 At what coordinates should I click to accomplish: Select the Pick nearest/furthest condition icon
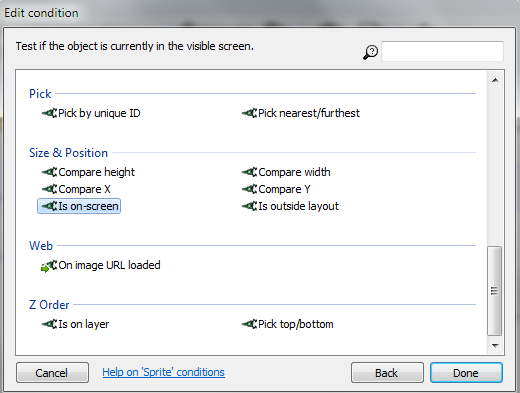249,113
